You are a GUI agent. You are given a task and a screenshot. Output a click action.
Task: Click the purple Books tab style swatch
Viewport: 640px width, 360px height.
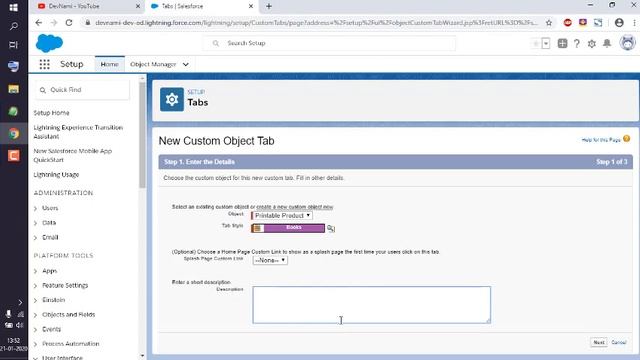288,228
